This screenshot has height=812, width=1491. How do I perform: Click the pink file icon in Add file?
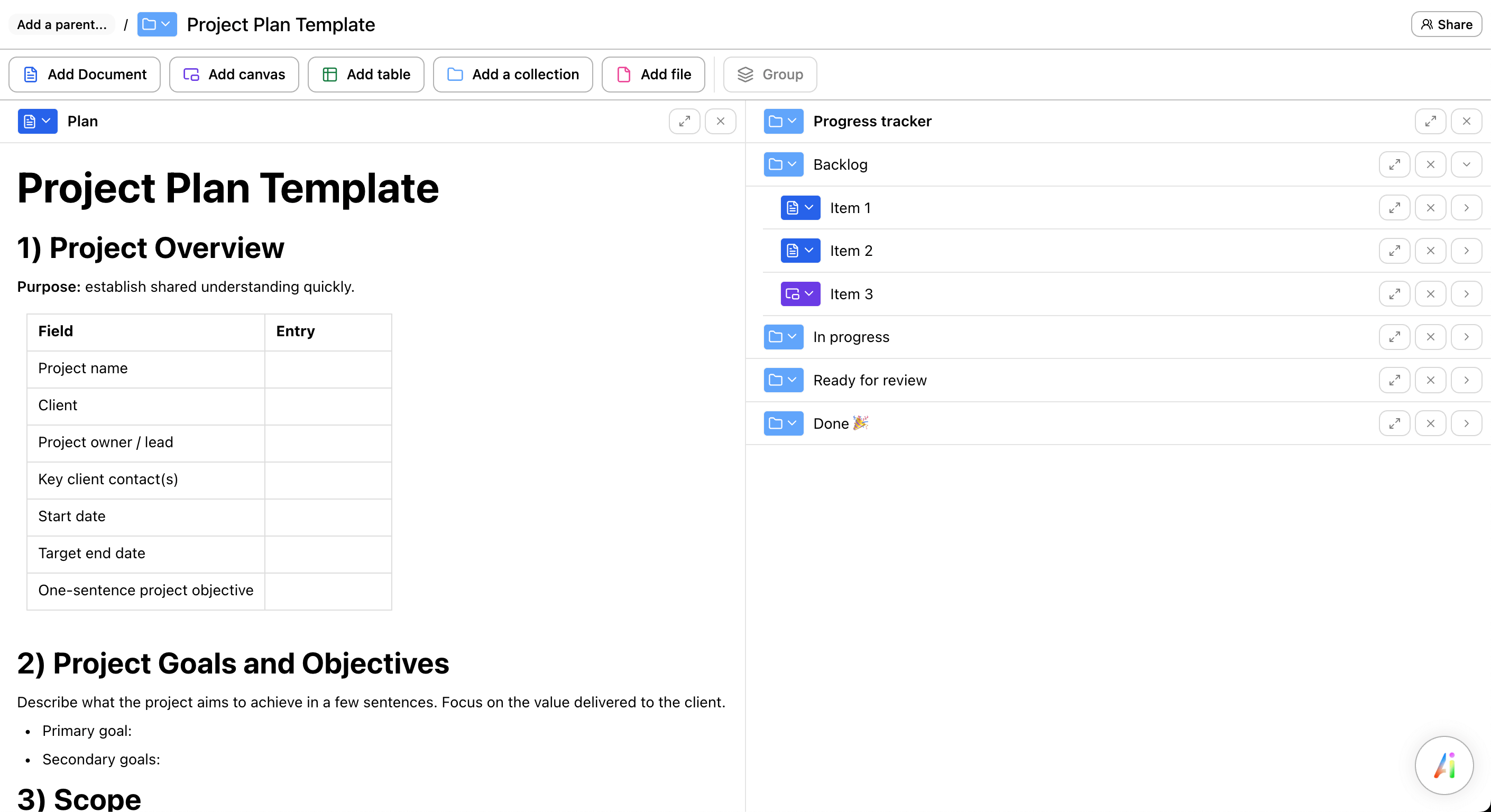pyautogui.click(x=623, y=74)
